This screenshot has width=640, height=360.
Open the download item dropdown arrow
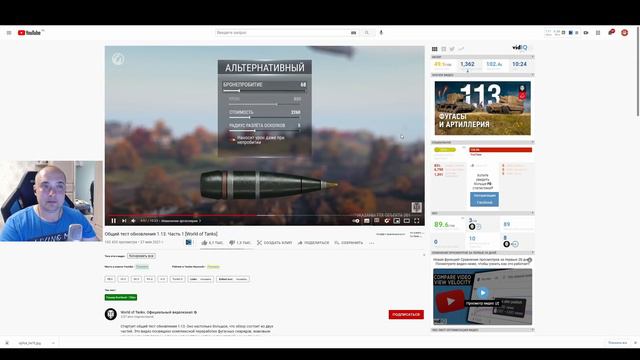coord(53,343)
